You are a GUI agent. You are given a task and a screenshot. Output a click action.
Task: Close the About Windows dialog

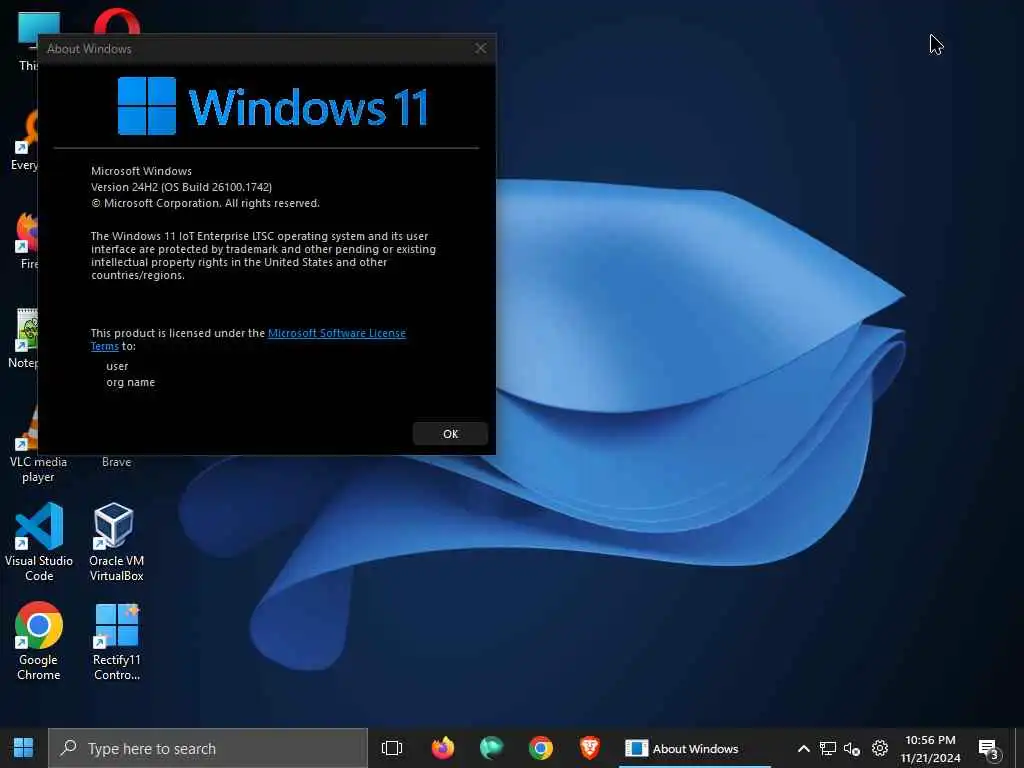481,48
